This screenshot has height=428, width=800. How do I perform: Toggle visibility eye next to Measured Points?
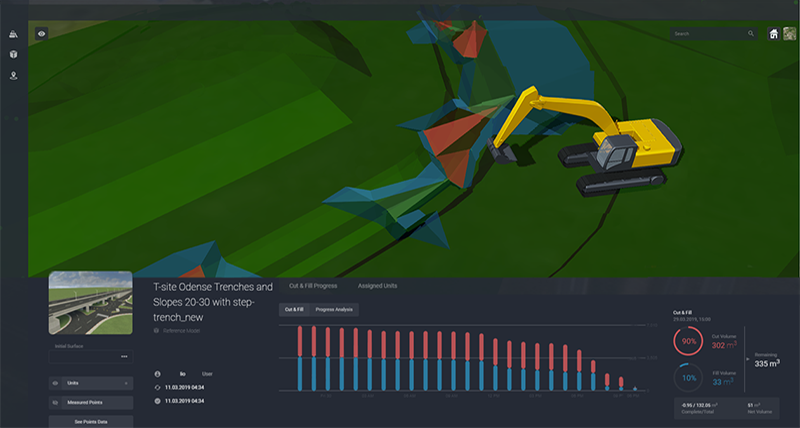pyautogui.click(x=55, y=402)
